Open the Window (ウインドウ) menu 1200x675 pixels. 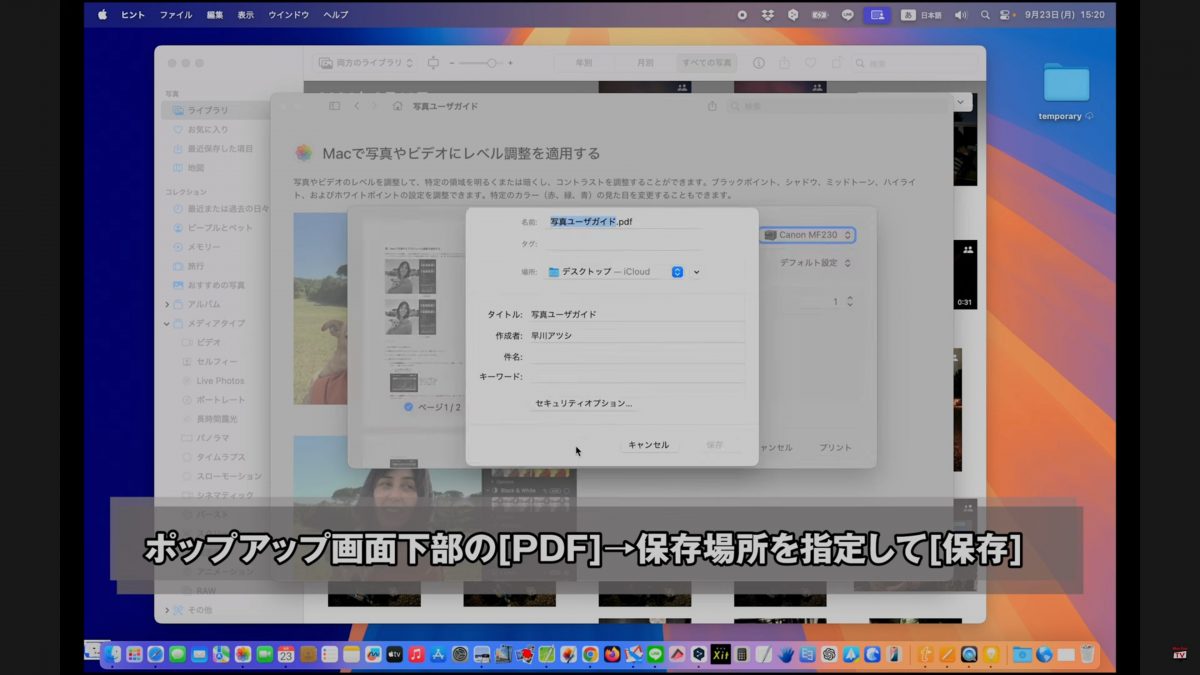[x=289, y=15]
